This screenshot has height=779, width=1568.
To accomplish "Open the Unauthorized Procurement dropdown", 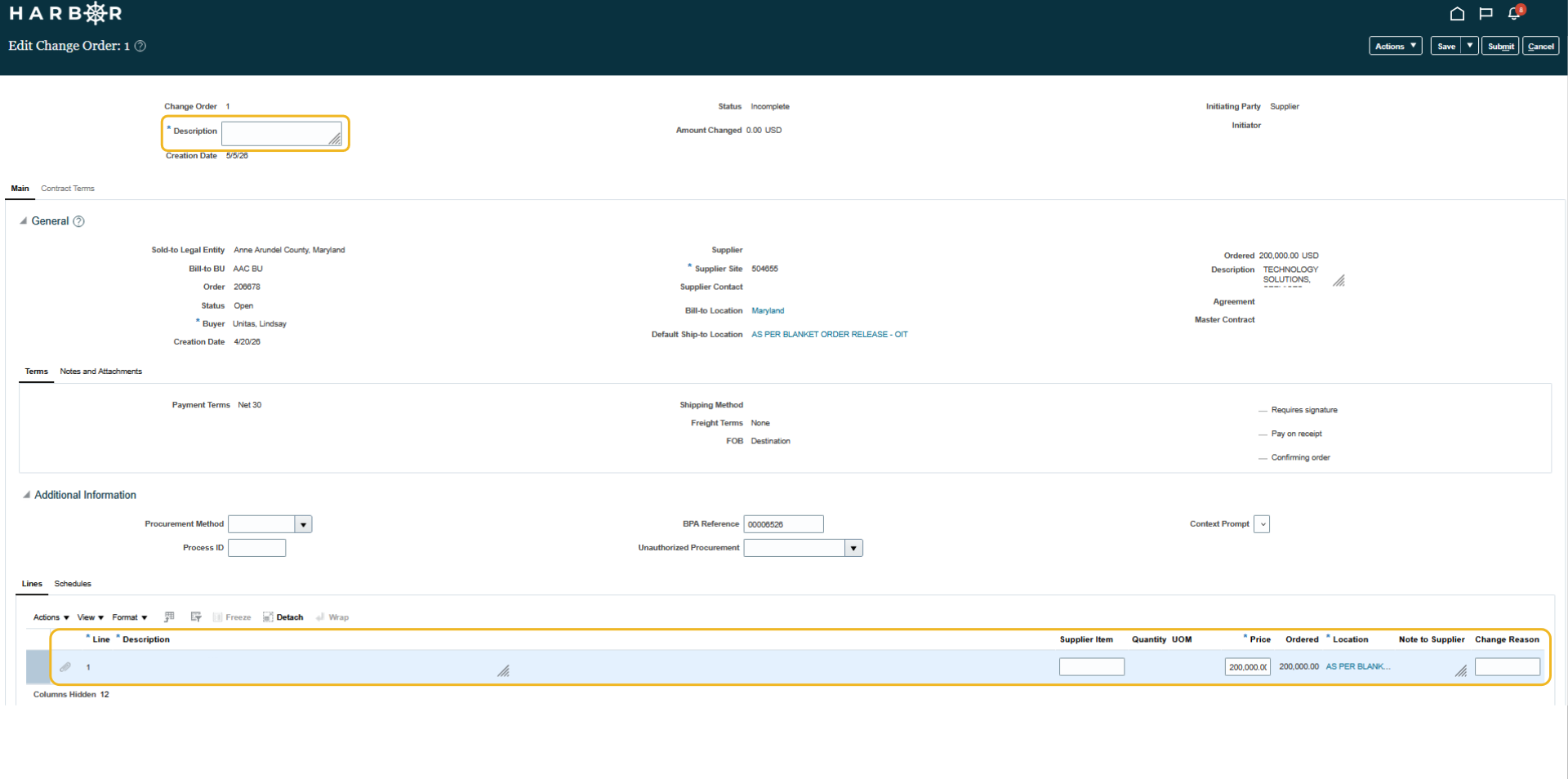I will click(854, 548).
